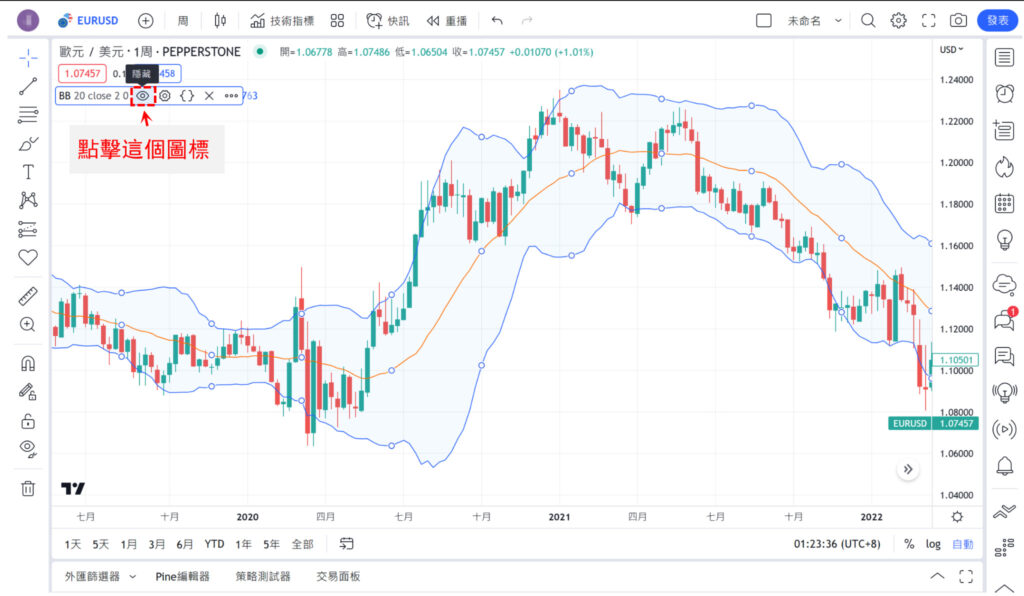This screenshot has width=1024, height=596.
Task: Toggle the log scale option
Action: [x=933, y=544]
